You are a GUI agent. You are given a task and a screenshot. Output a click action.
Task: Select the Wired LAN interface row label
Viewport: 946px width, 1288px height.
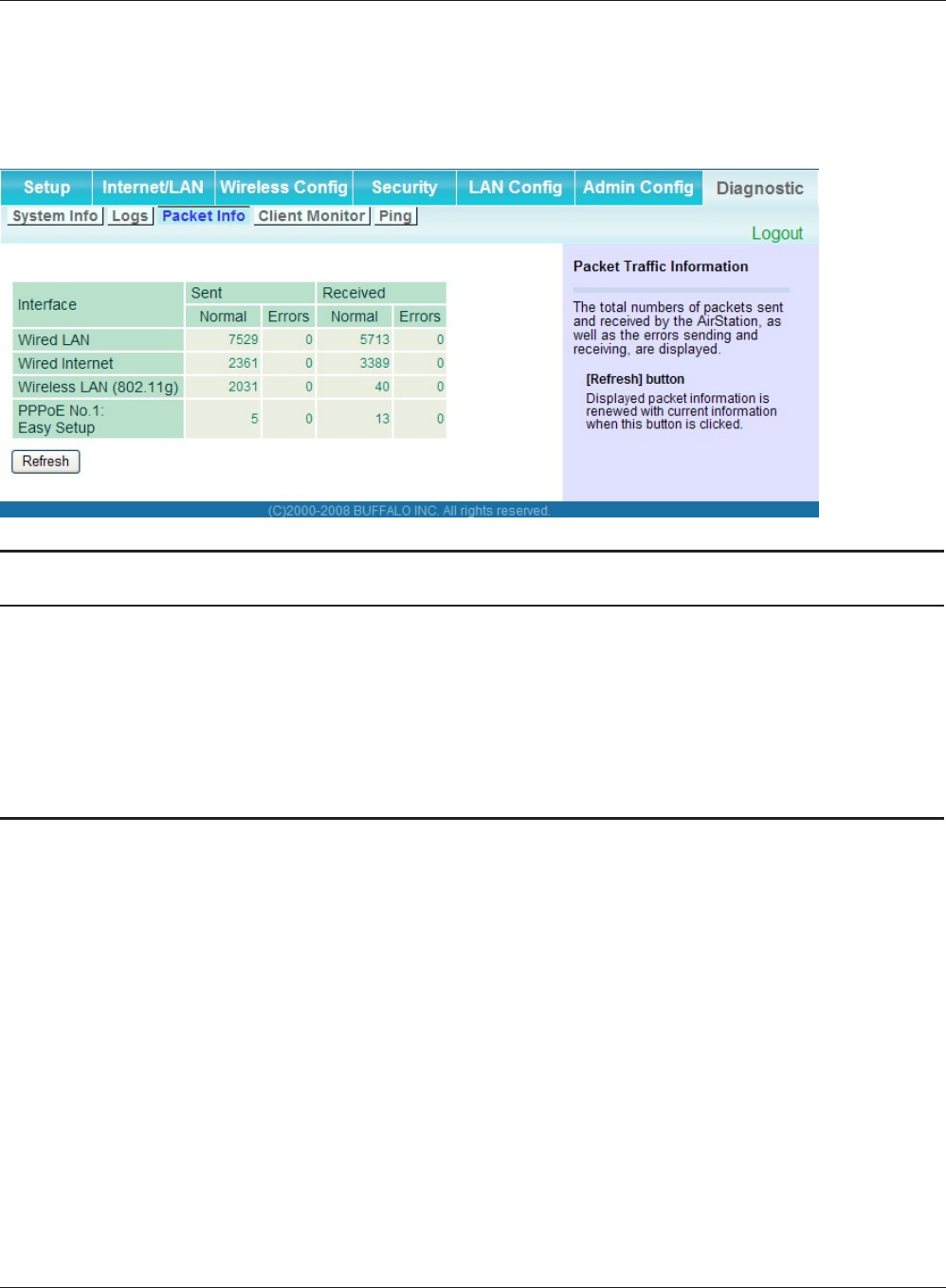pyautogui.click(x=98, y=339)
